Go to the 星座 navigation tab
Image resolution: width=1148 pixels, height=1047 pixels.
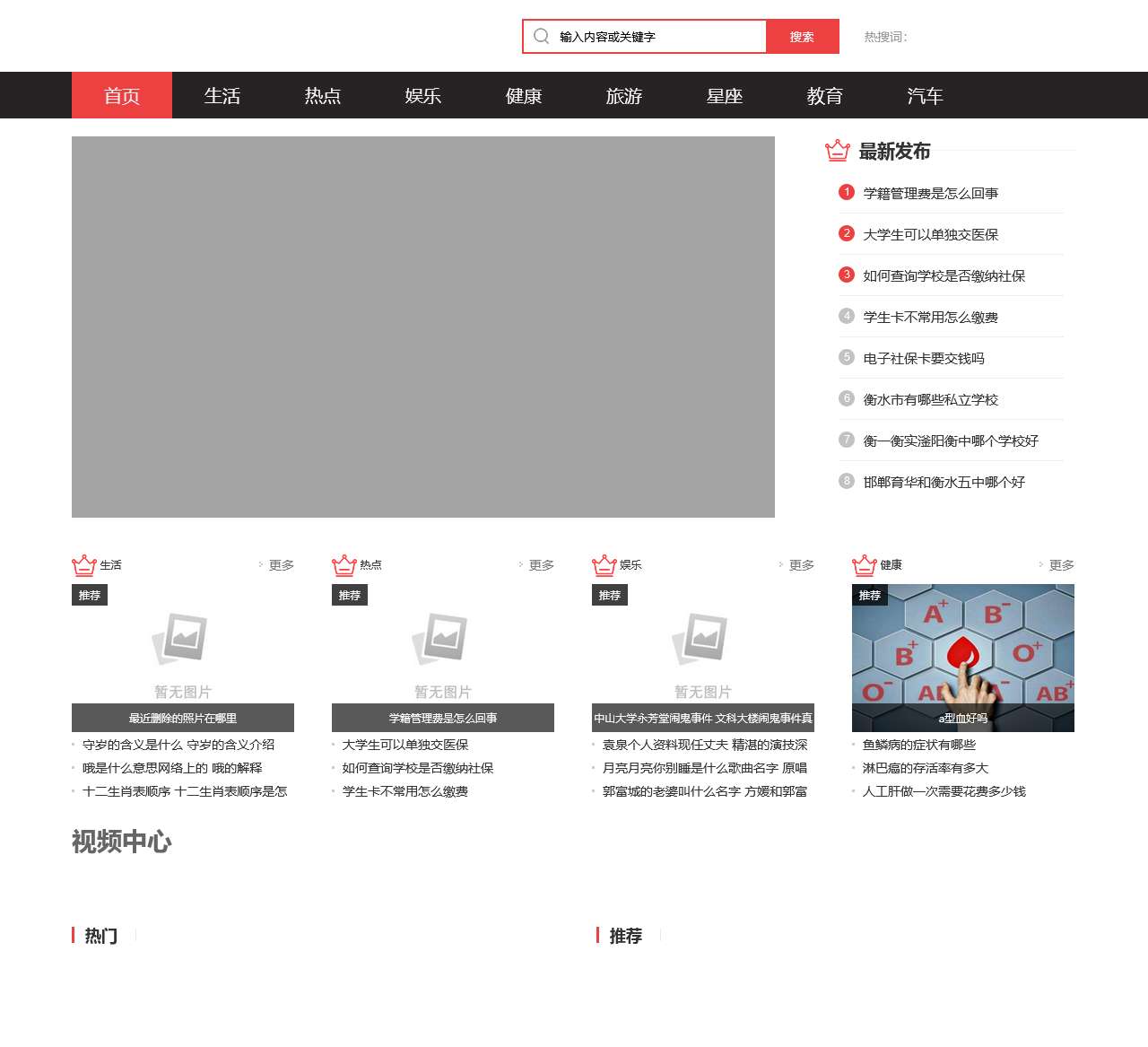tap(725, 96)
